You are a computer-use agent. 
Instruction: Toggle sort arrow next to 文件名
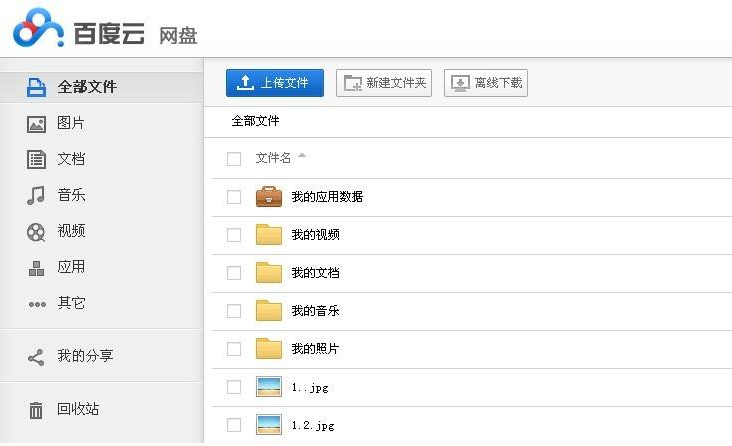click(x=302, y=156)
